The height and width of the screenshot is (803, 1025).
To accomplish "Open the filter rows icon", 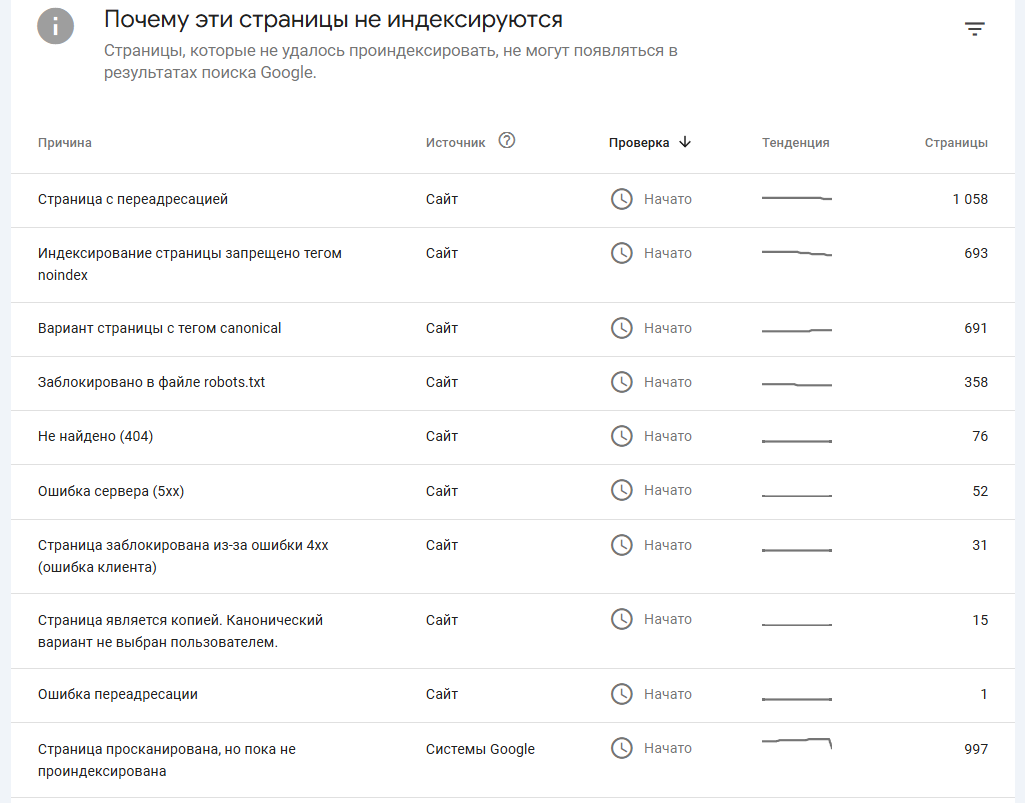I will [x=975, y=29].
